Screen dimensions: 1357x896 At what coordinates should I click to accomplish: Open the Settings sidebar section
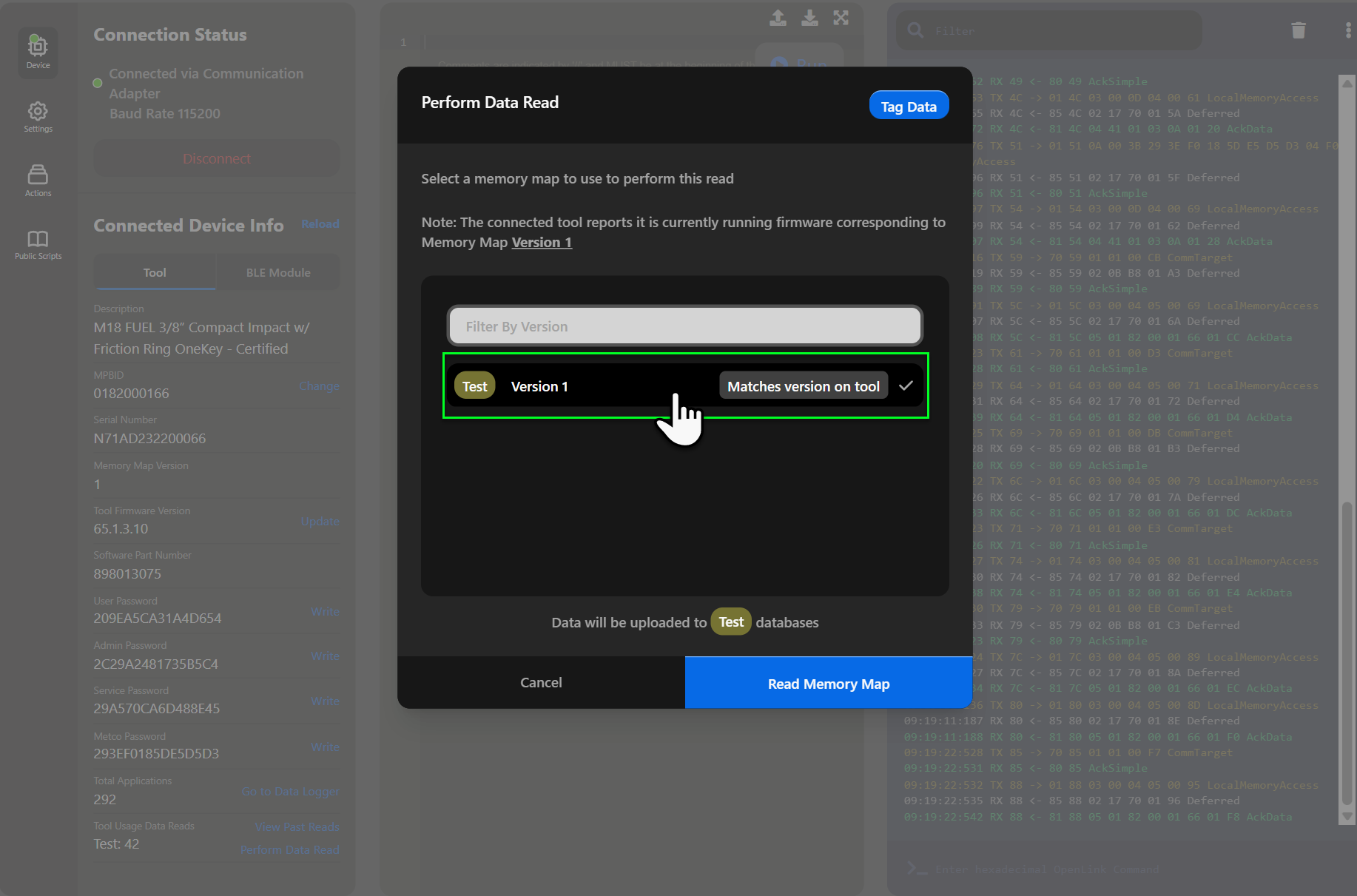click(38, 117)
